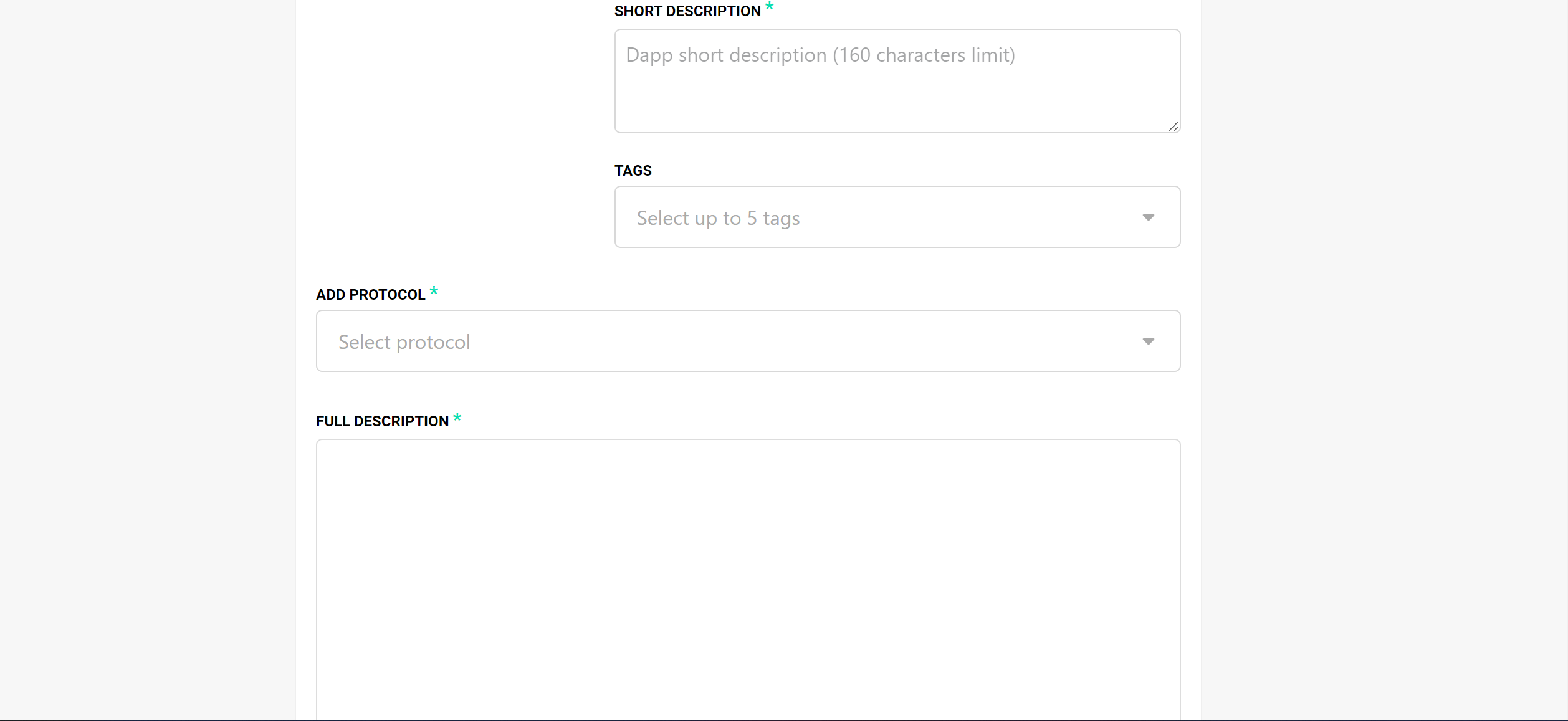Viewport: 1568px width, 721px height.
Task: Click the 'Dapp short description' placeholder text
Action: click(726, 55)
